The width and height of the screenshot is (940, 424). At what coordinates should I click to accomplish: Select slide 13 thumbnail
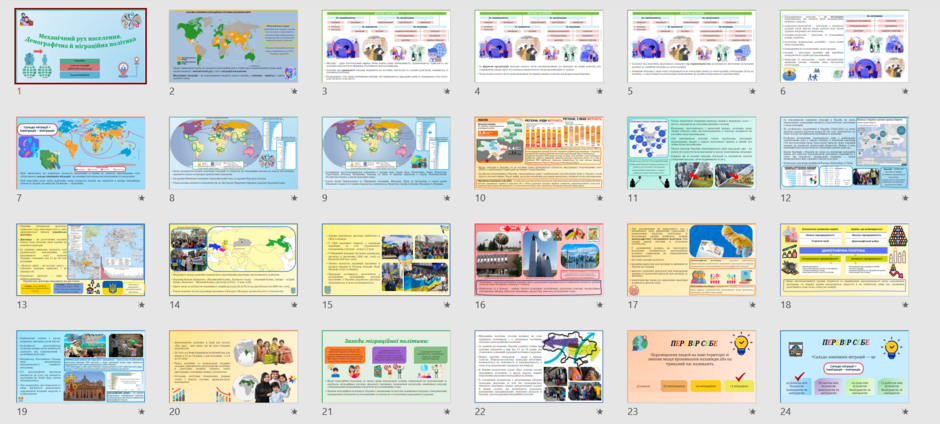coord(80,260)
